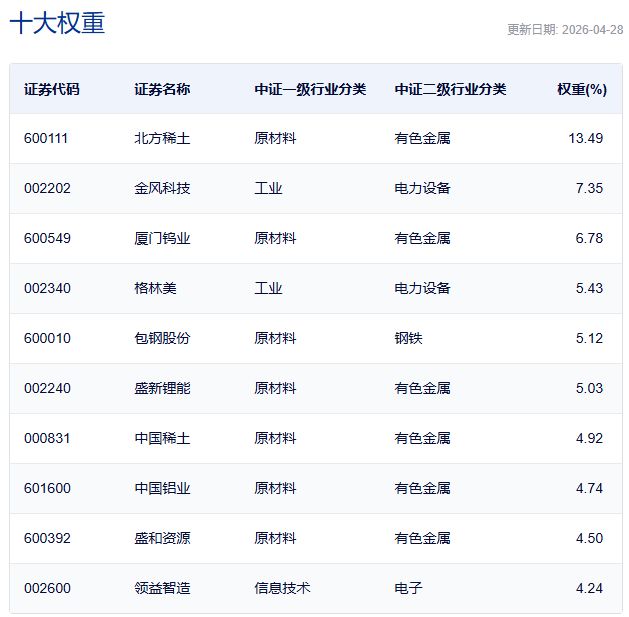Click the 中证二级行业分类 column header

(x=450, y=89)
